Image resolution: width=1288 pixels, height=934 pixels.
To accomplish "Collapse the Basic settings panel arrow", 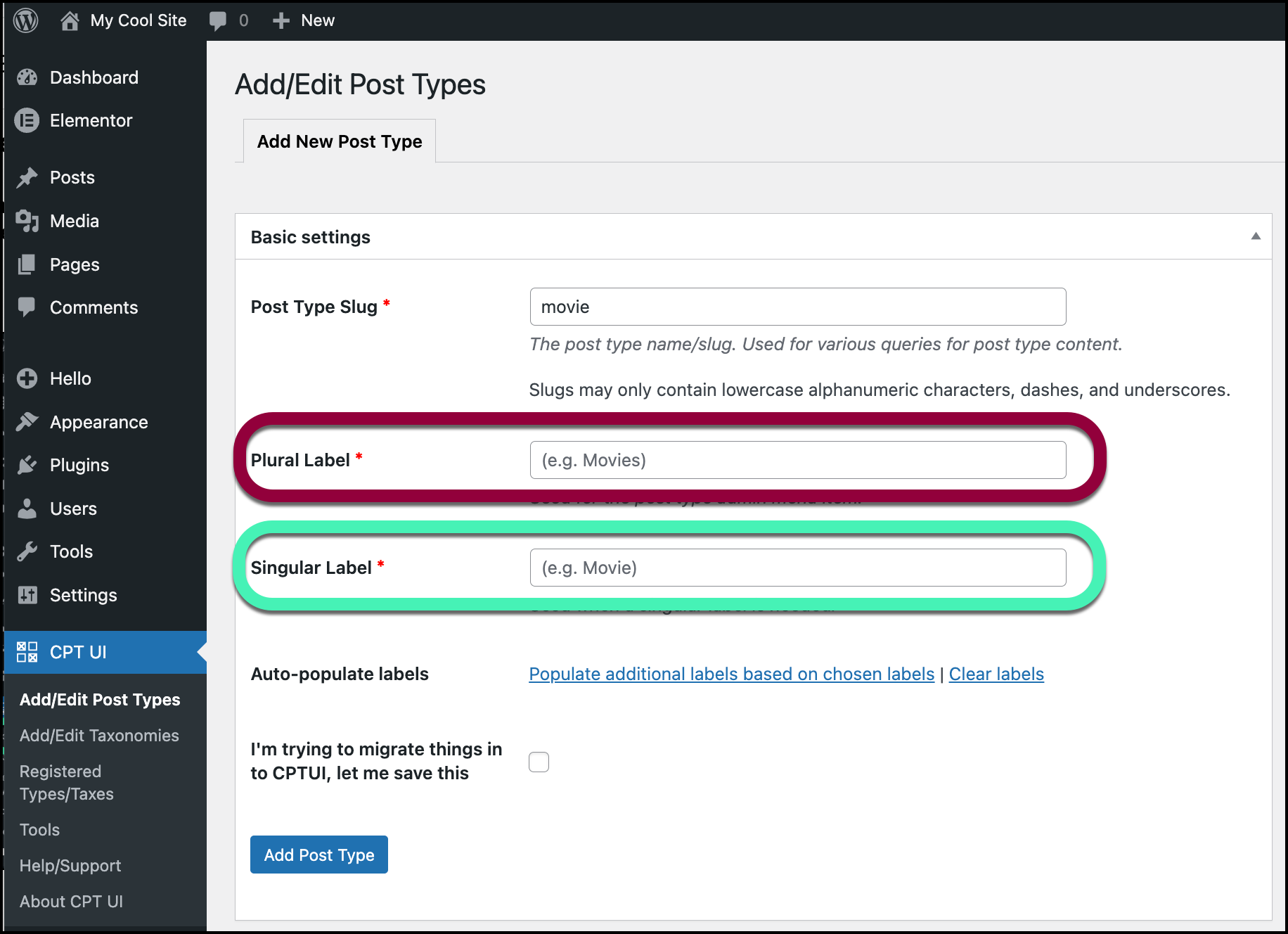I will pos(1256,236).
